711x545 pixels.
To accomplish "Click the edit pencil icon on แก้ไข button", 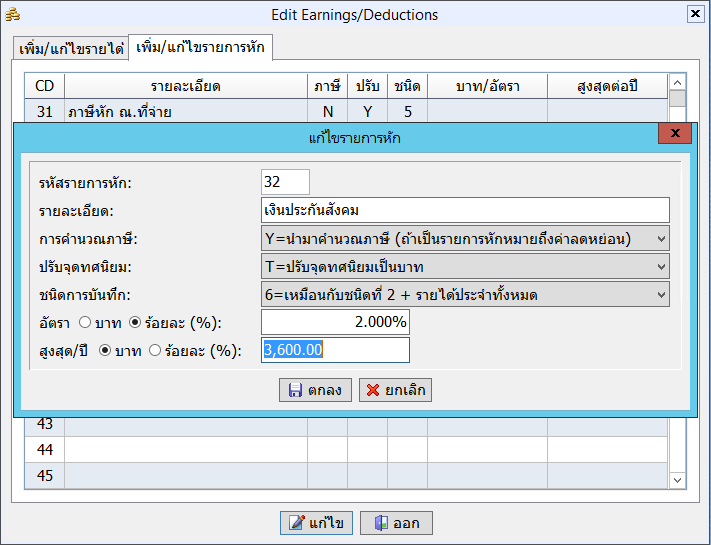I will click(x=297, y=523).
